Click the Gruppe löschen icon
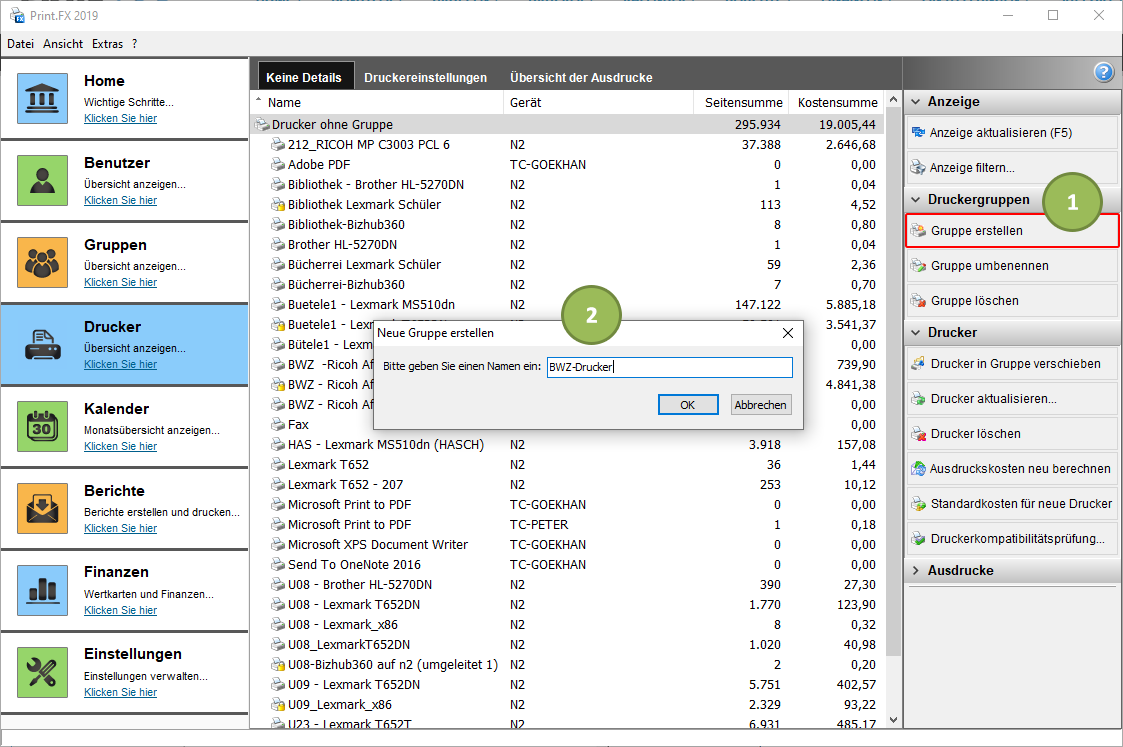Viewport: 1123px width, 747px height. coord(918,301)
